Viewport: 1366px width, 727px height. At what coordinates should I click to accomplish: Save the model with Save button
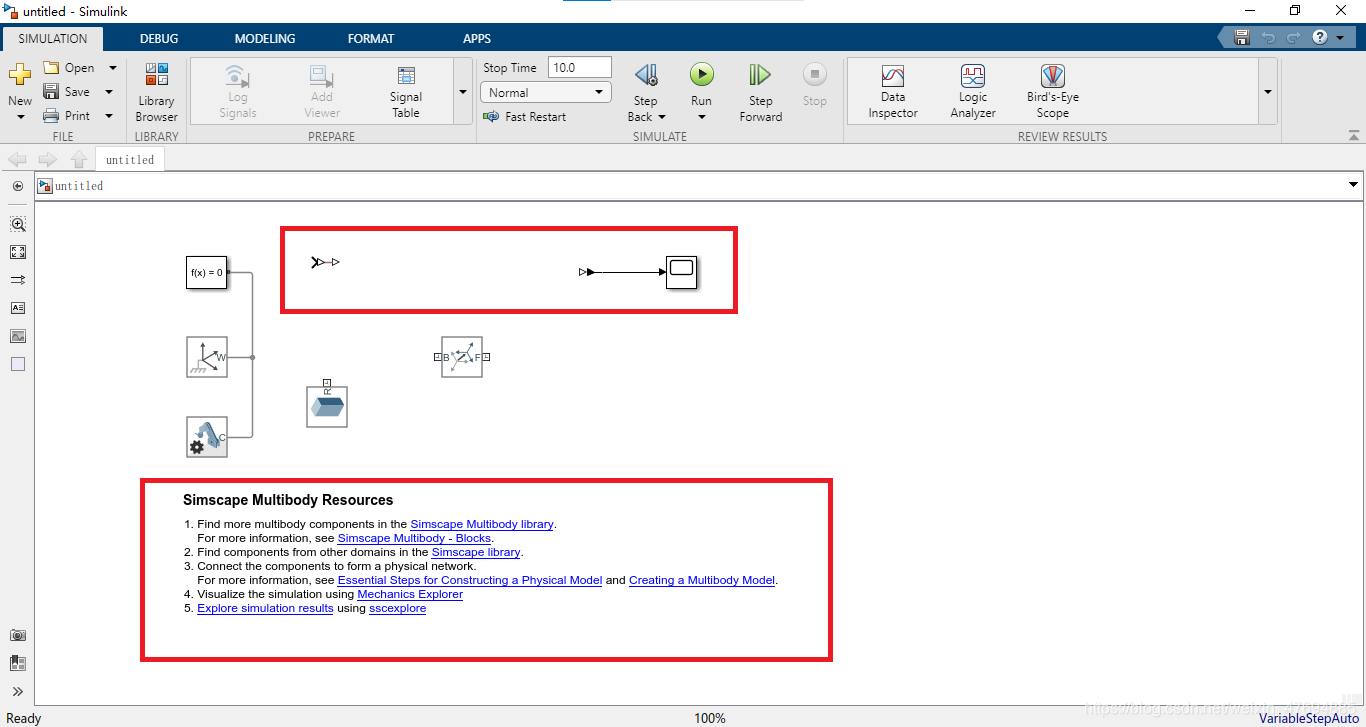67,92
